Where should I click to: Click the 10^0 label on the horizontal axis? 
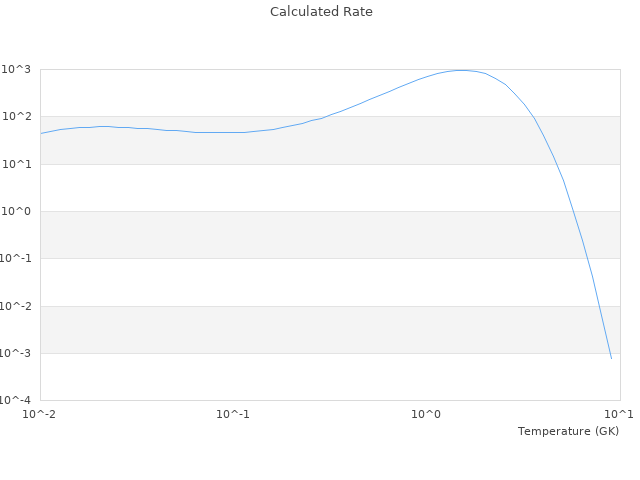pyautogui.click(x=426, y=414)
